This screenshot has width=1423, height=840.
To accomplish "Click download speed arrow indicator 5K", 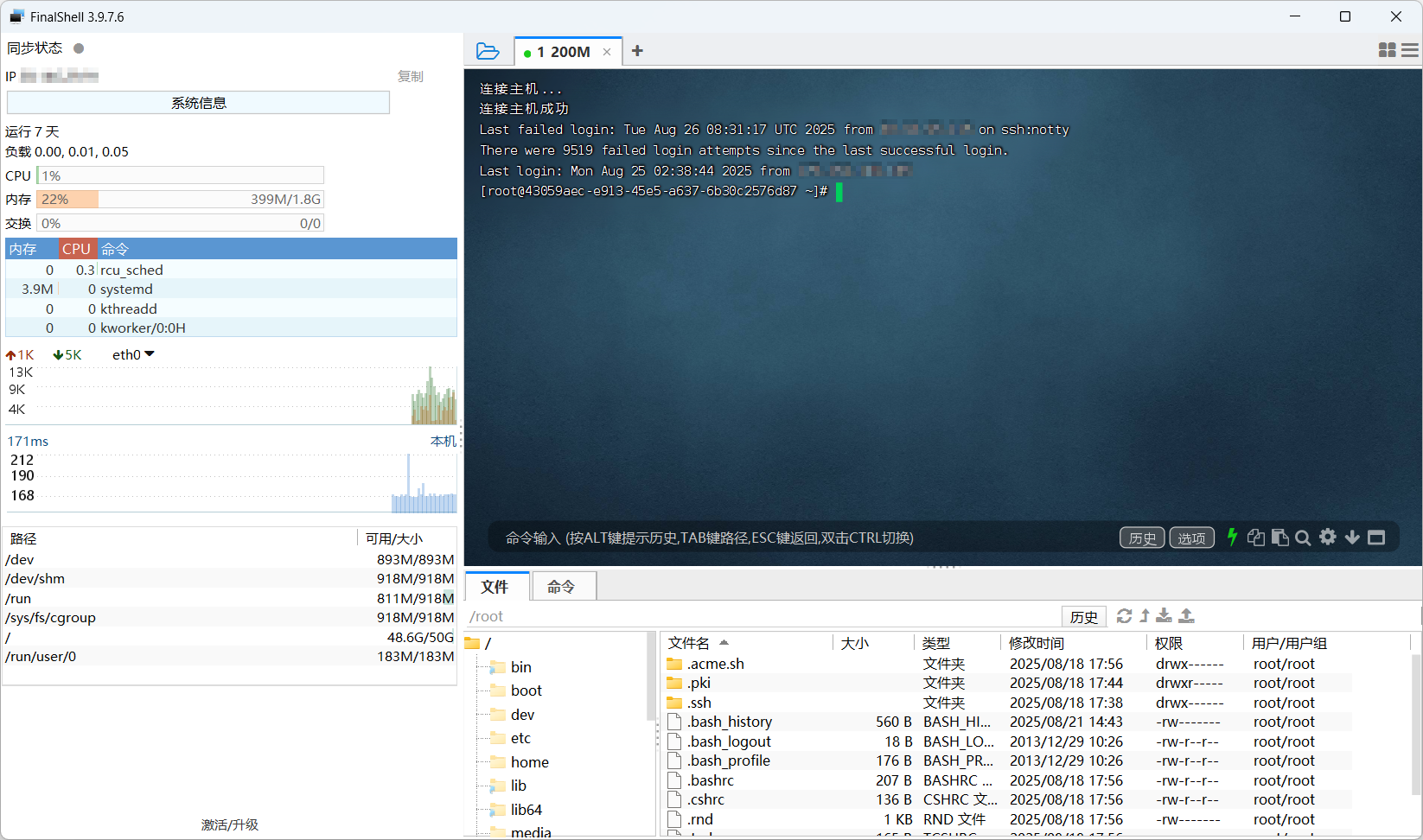I will pos(67,354).
